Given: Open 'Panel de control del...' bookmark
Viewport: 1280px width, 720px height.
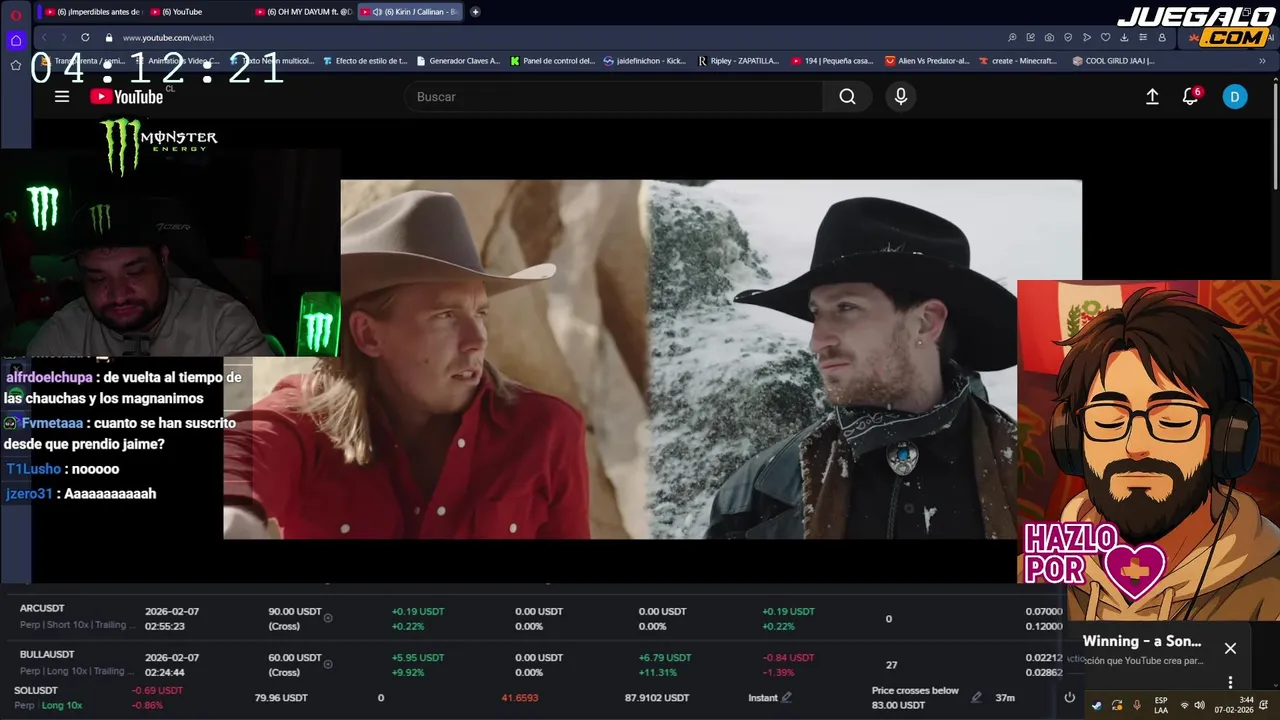Looking at the screenshot, I should click(552, 60).
